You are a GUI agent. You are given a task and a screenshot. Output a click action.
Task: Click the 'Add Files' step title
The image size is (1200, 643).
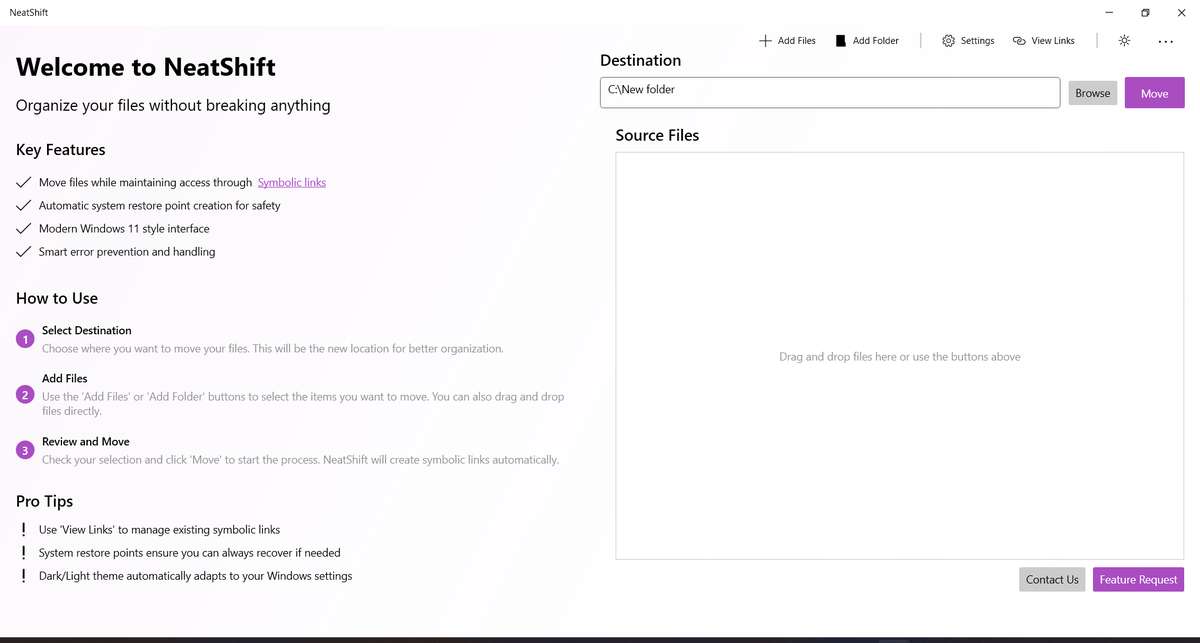tap(65, 378)
